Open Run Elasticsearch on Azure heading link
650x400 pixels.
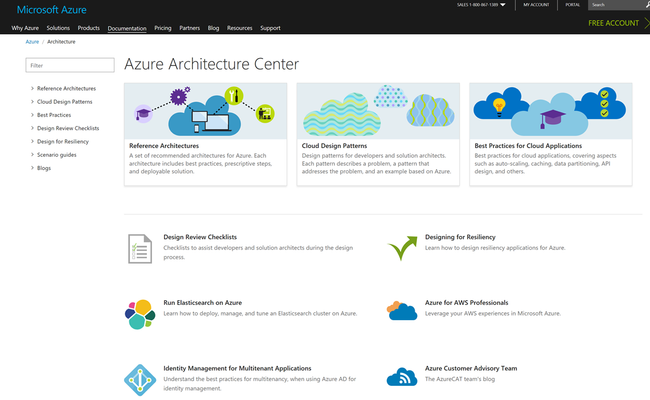202,303
